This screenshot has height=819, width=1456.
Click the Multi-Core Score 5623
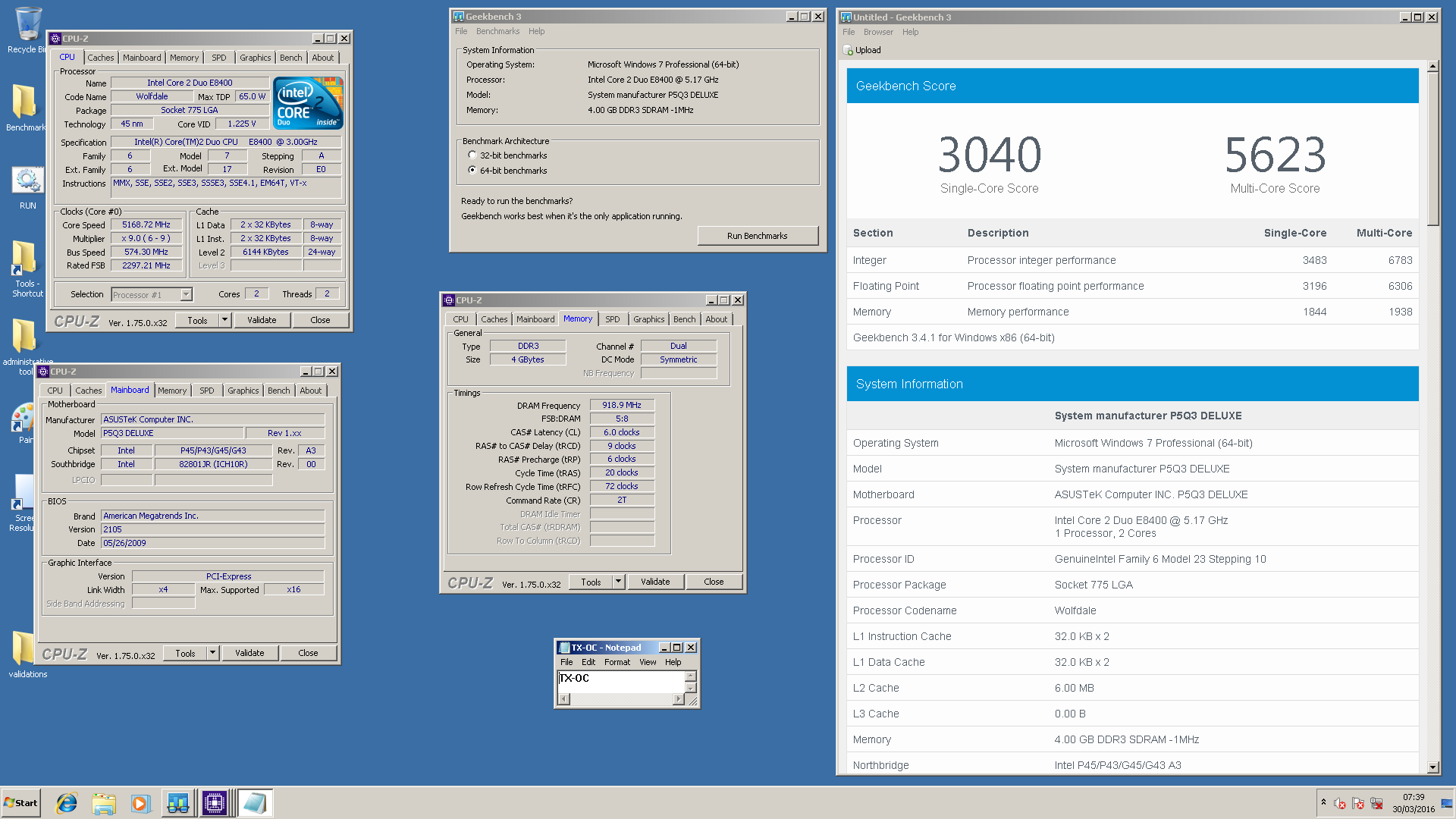(x=1276, y=155)
